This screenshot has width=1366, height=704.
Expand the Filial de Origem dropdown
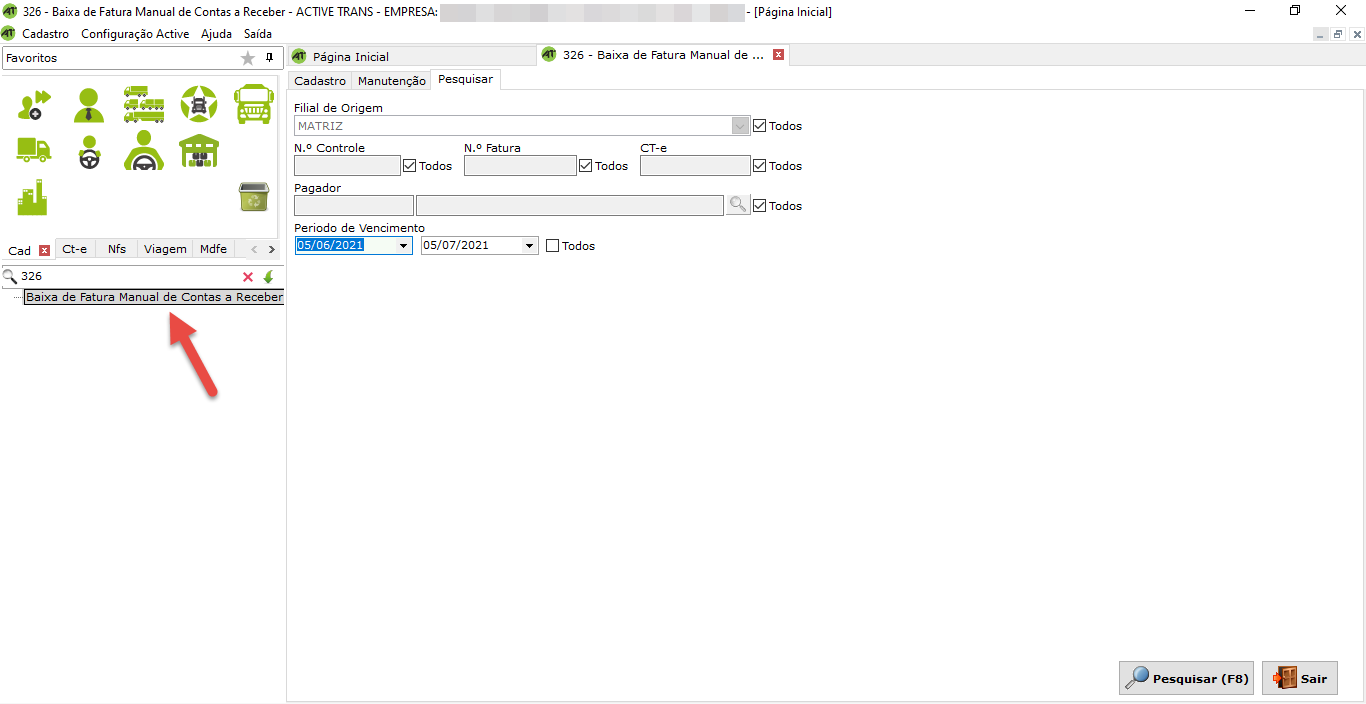point(740,126)
